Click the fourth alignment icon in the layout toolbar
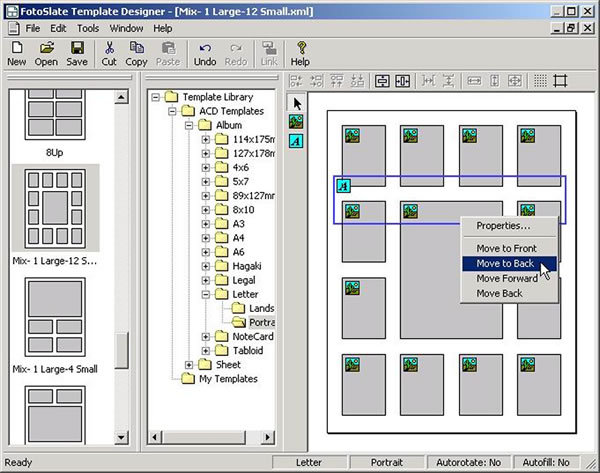Image resolution: width=600 pixels, height=473 pixels. click(x=357, y=81)
